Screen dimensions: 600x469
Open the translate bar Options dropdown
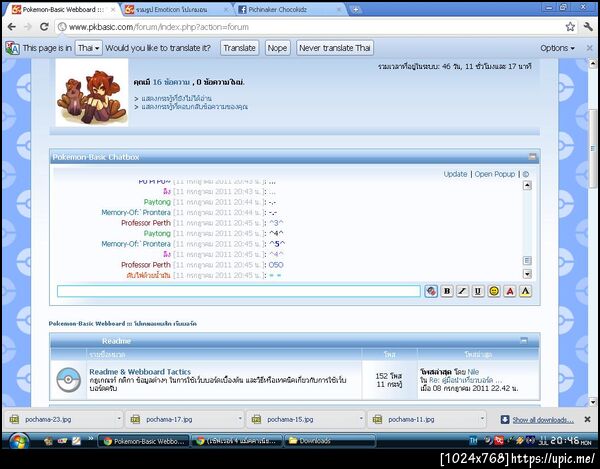(557, 48)
